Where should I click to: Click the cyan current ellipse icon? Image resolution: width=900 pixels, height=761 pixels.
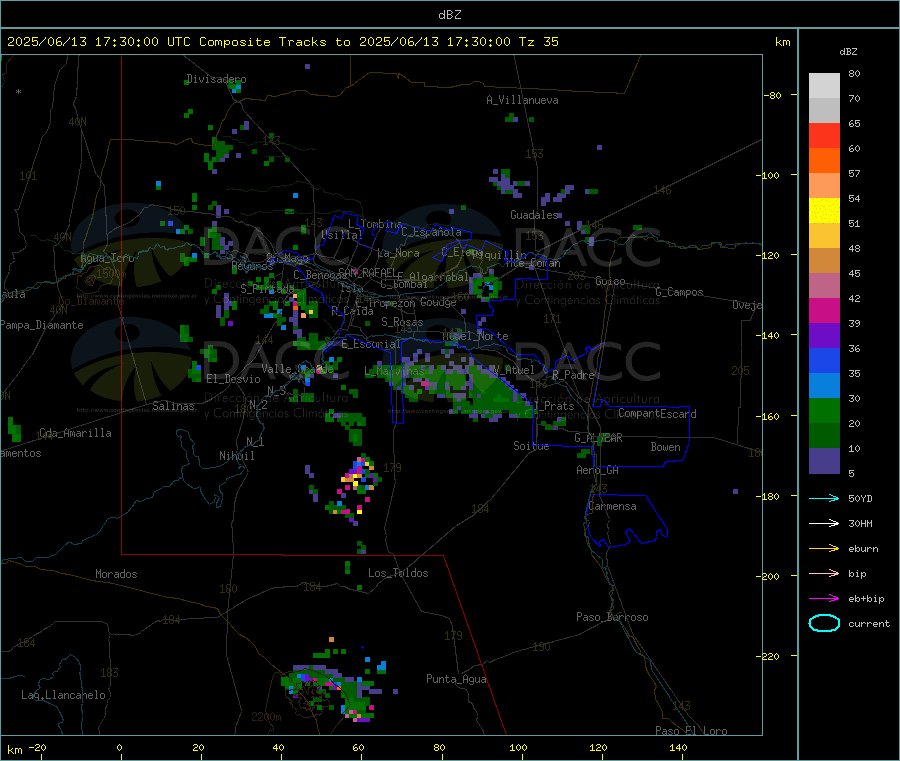tap(824, 623)
